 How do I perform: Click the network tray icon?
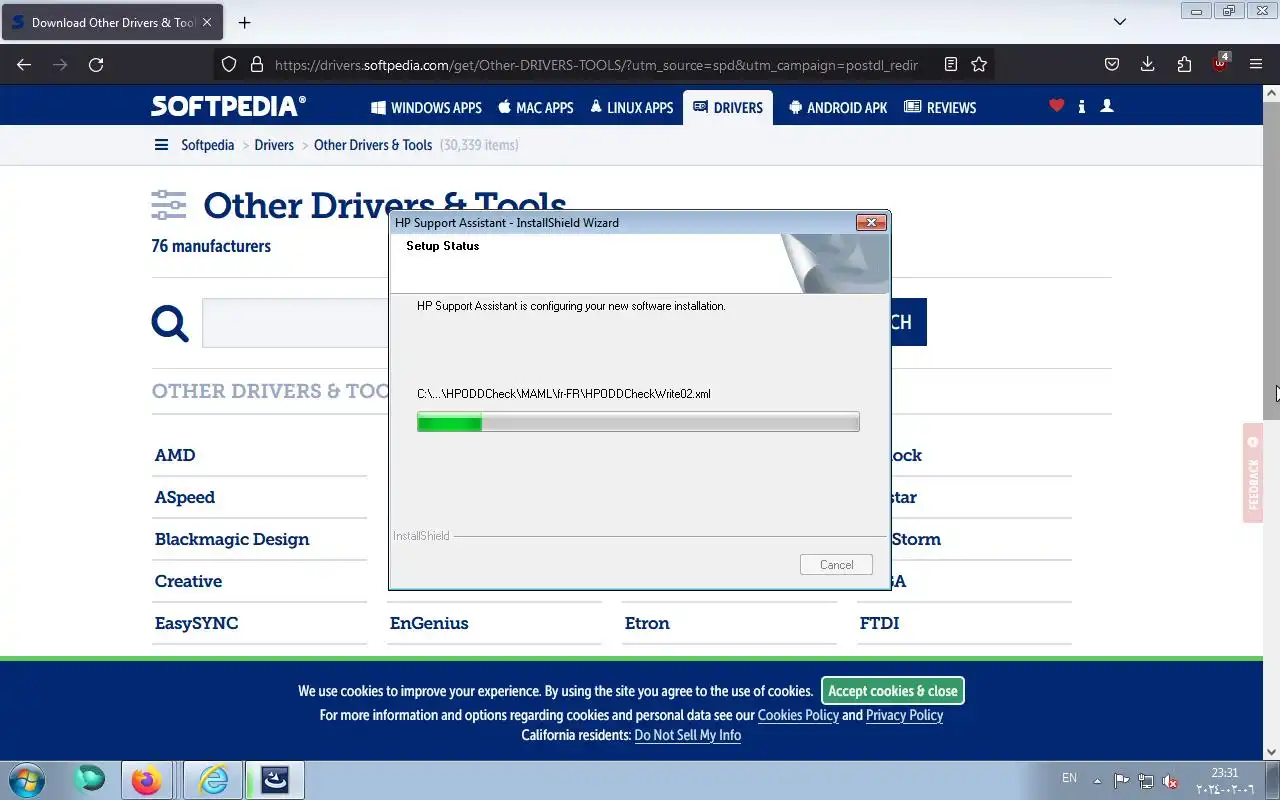pos(1146,781)
